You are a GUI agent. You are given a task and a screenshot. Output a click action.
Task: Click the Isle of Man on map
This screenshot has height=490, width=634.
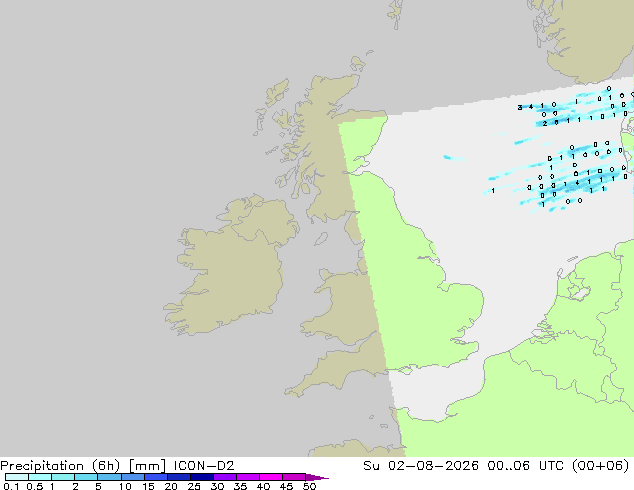(x=321, y=239)
